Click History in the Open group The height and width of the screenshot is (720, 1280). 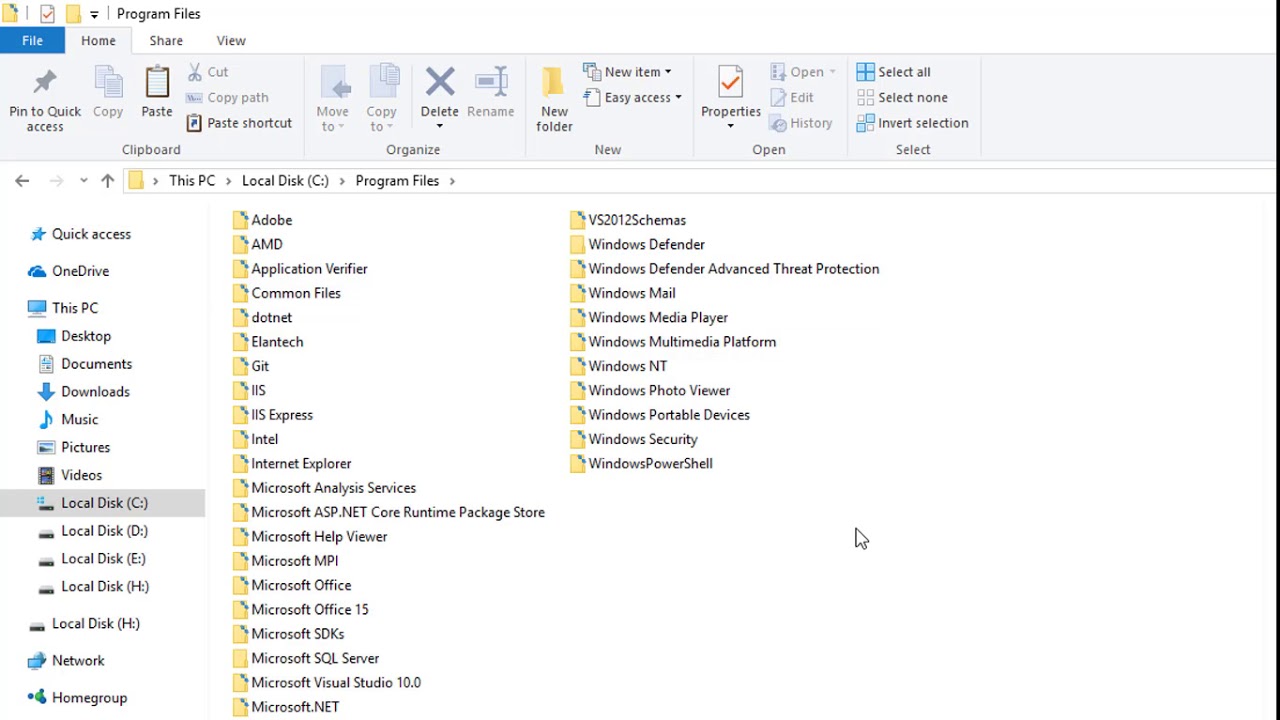801,123
